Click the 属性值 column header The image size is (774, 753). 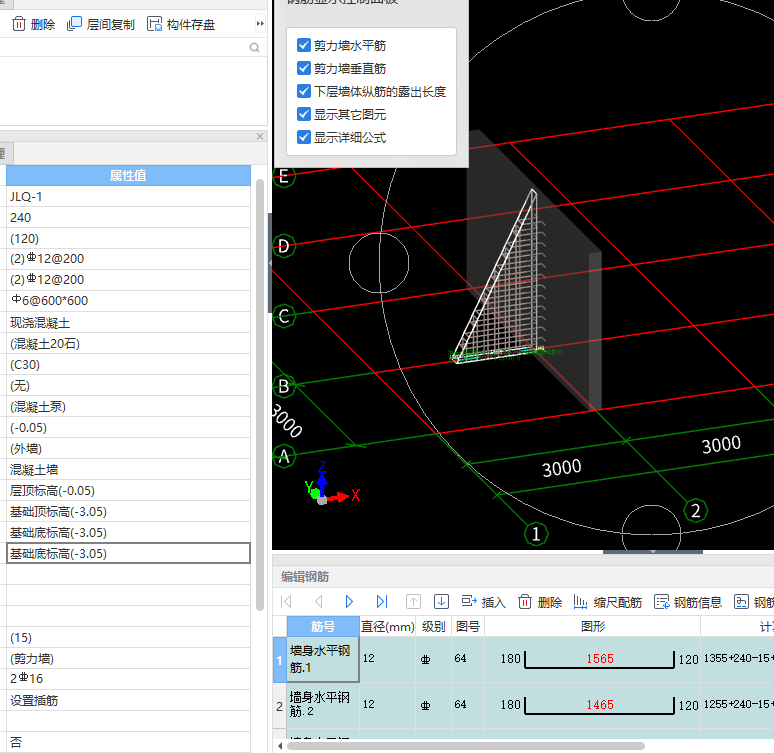pos(128,176)
